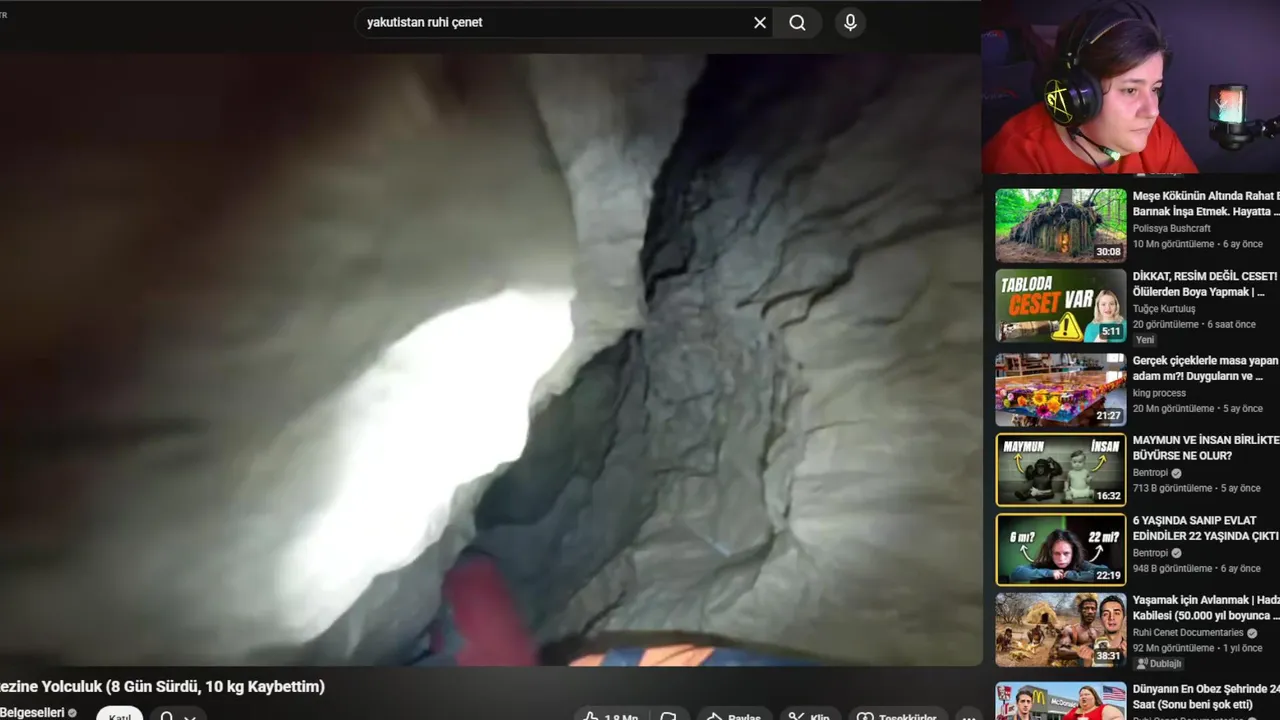The image size is (1280, 720).
Task: Click the 'Teşekkürler' thanks button
Action: [x=897, y=715]
